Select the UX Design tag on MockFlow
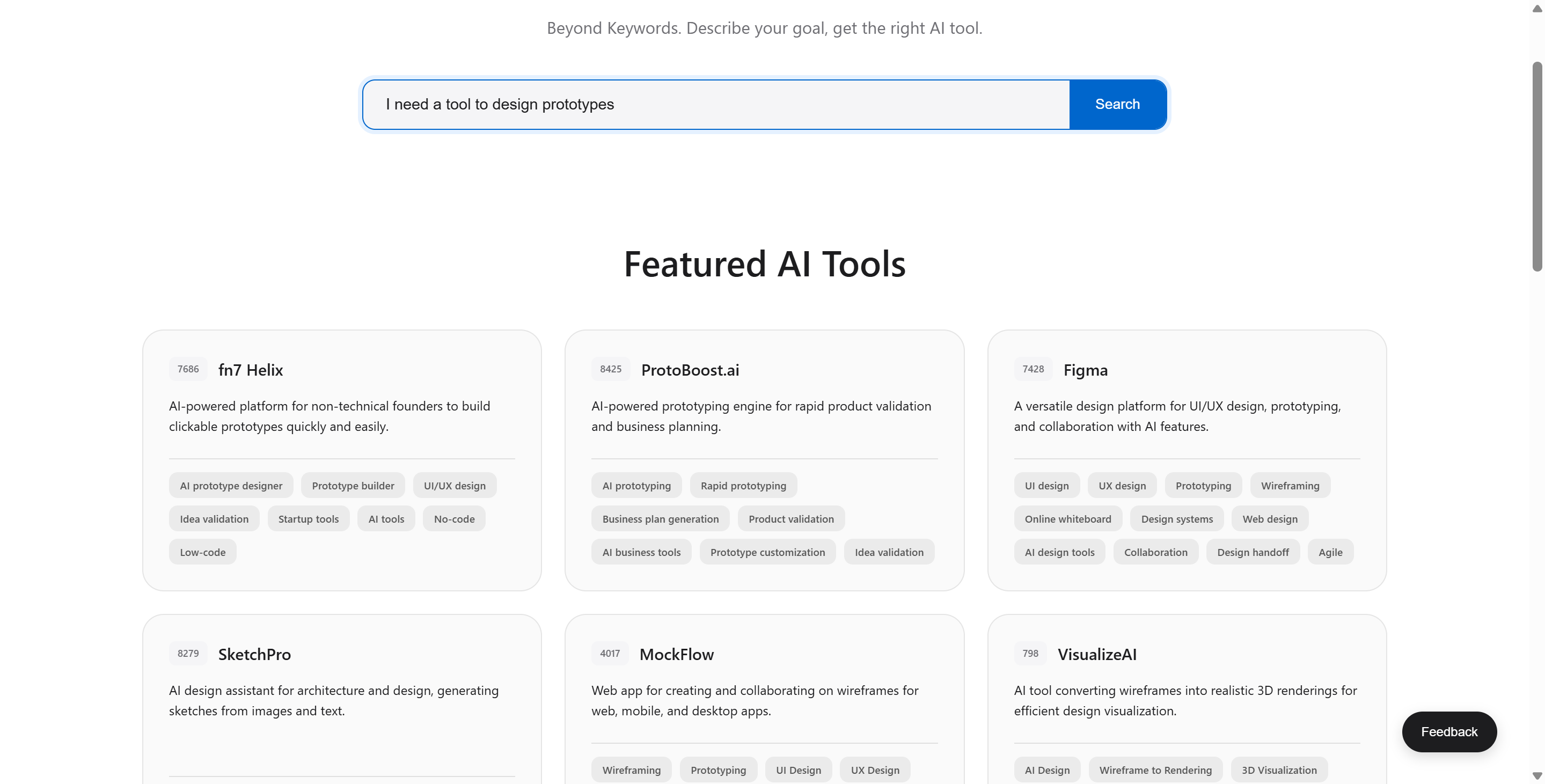Image resolution: width=1545 pixels, height=784 pixels. pos(875,770)
